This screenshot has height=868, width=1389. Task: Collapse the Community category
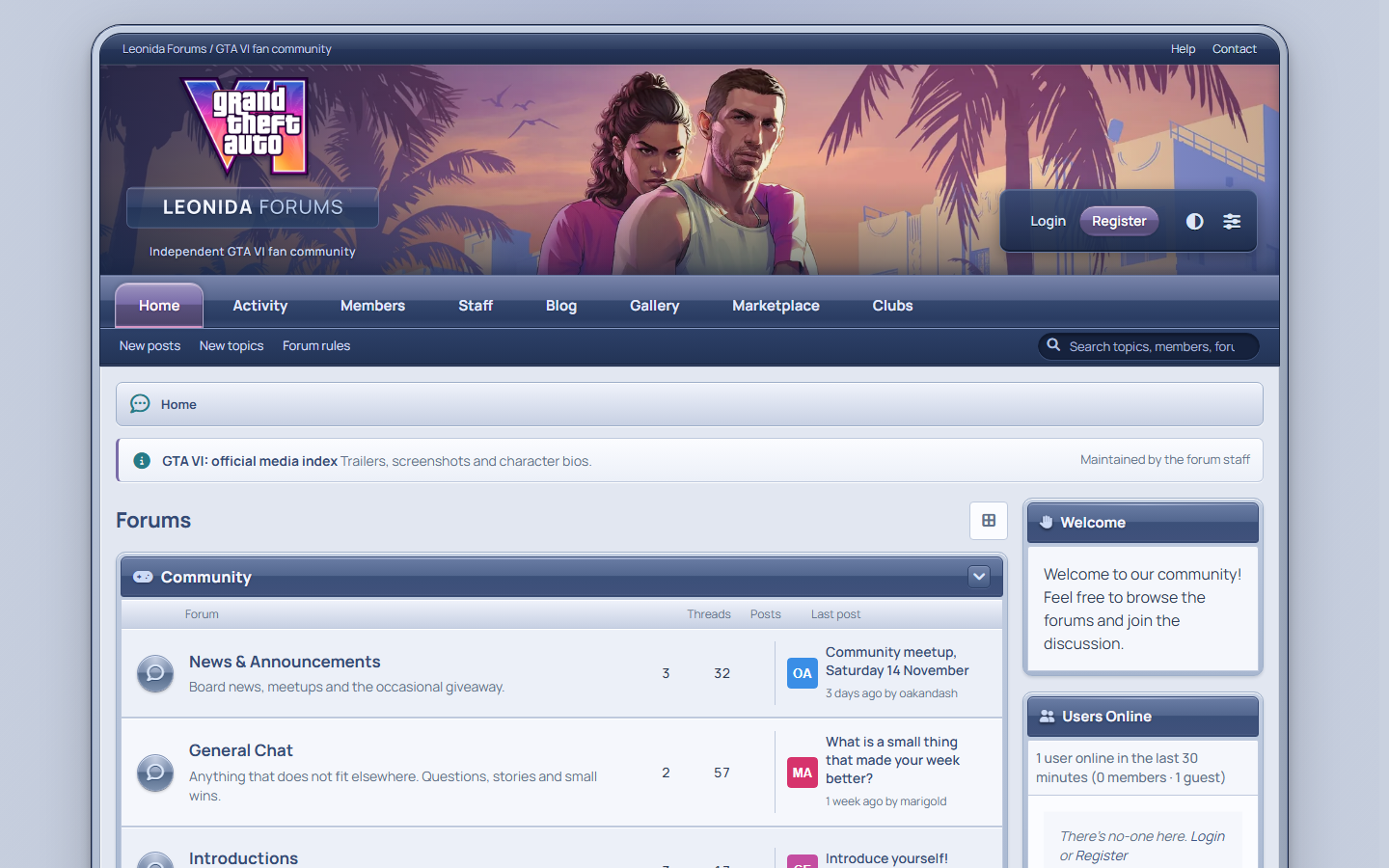click(x=979, y=577)
